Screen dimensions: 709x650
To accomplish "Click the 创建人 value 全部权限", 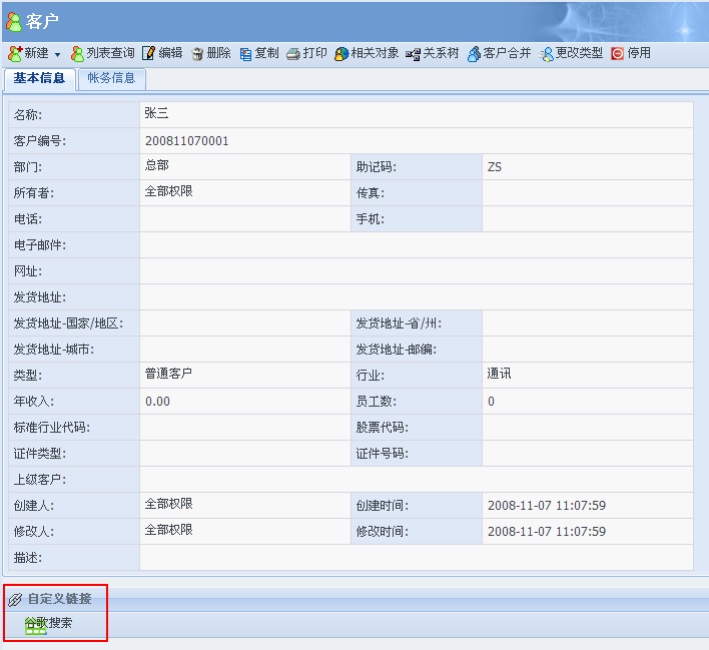I will 169,504.
